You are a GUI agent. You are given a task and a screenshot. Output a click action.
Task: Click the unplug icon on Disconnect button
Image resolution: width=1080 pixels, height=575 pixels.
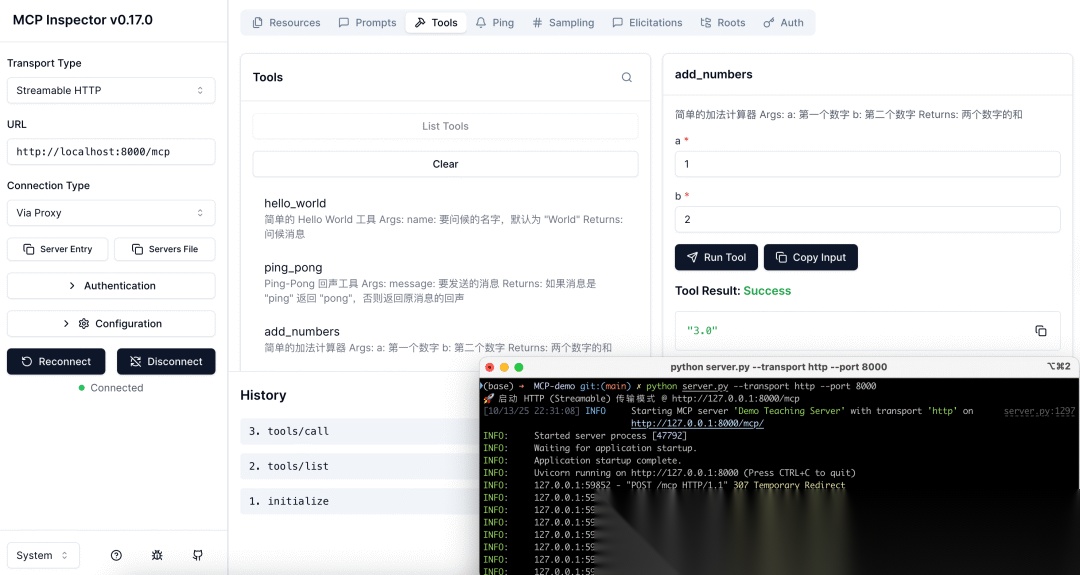coord(136,362)
